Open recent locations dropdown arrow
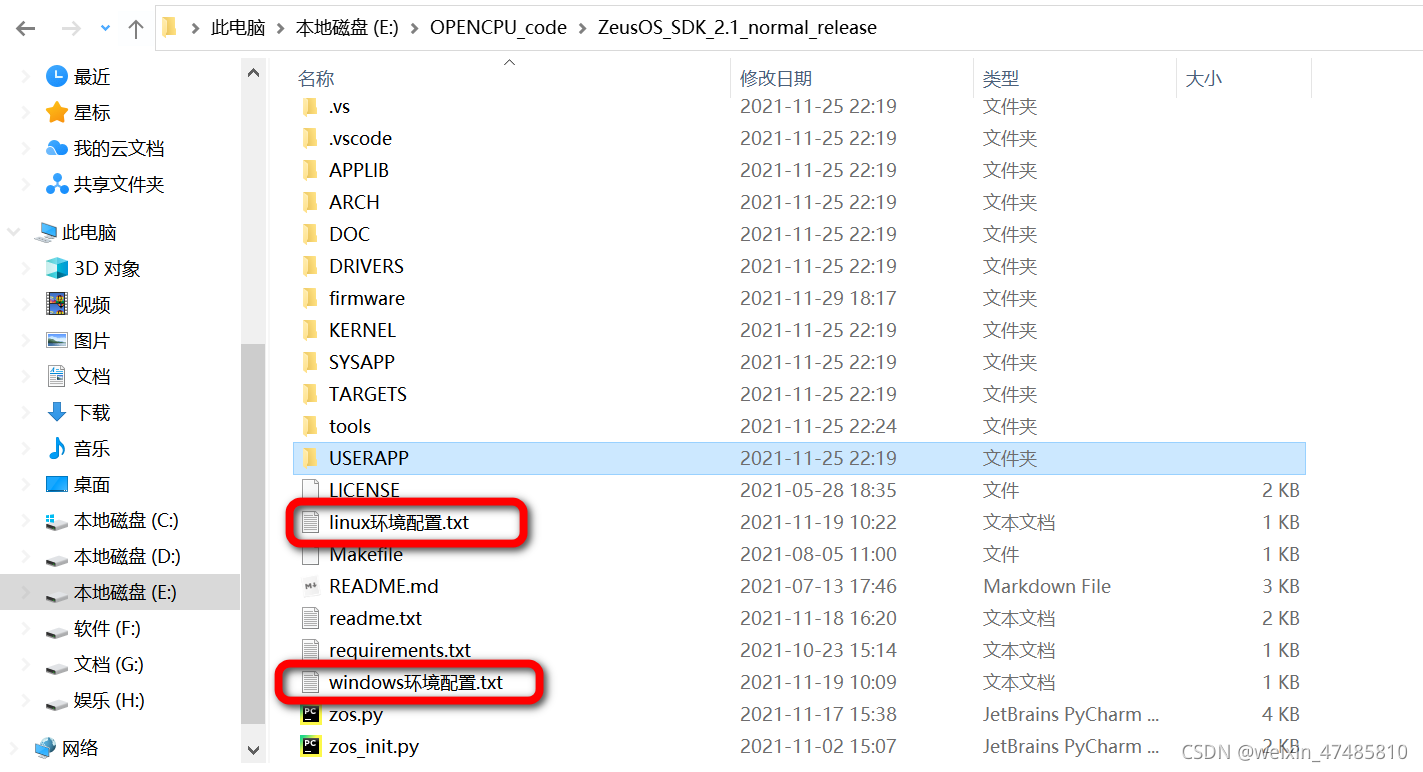This screenshot has height=772, width=1423. coord(106,28)
